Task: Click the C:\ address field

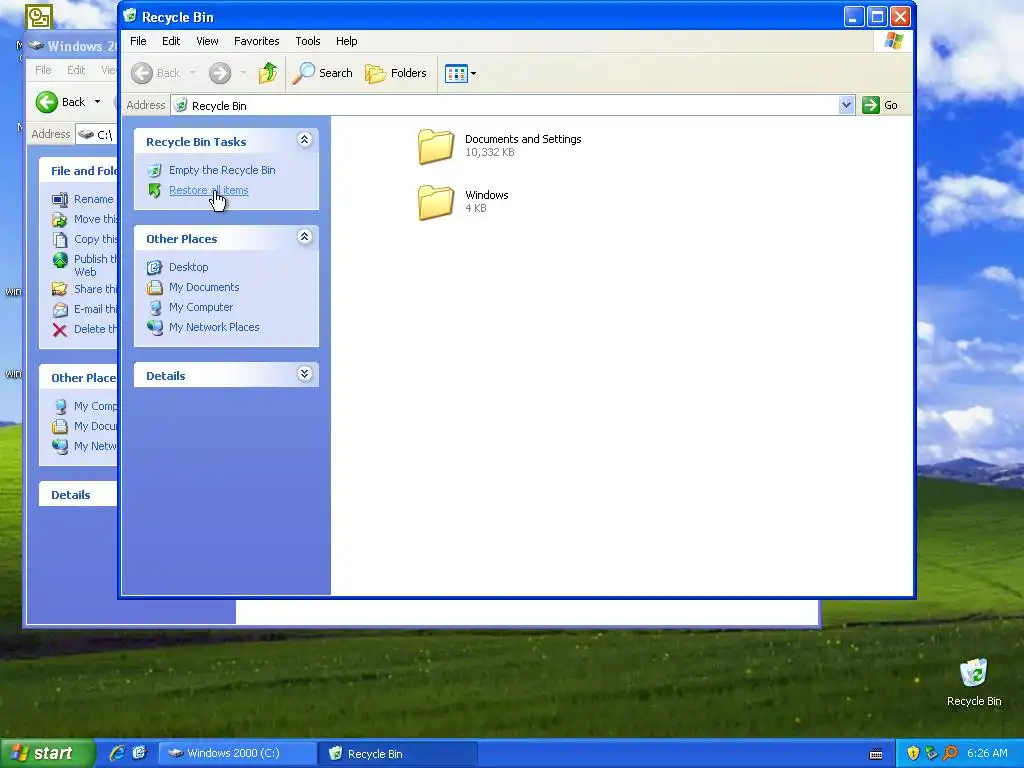Action: 97,135
